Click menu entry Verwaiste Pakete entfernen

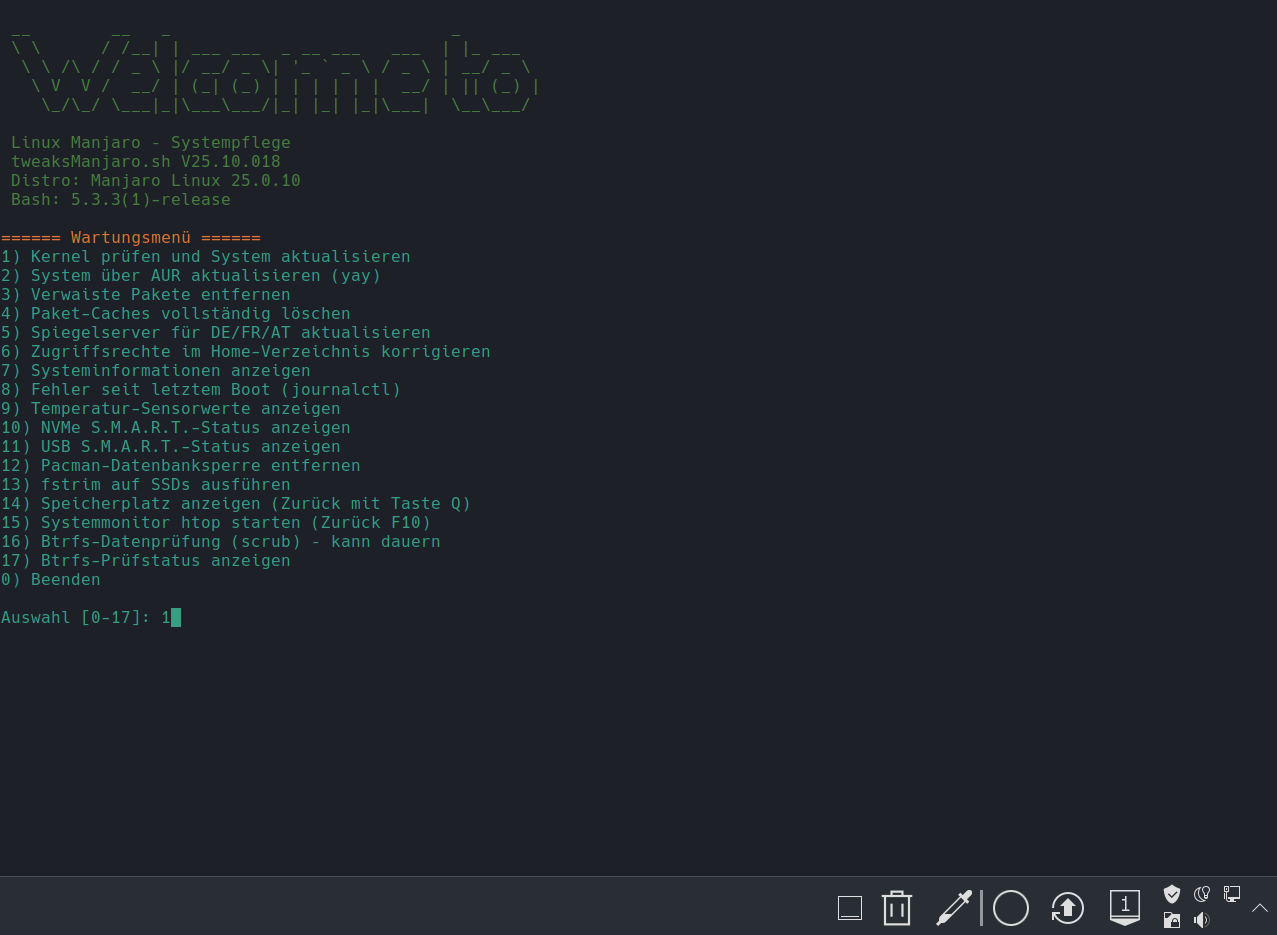(x=160, y=295)
